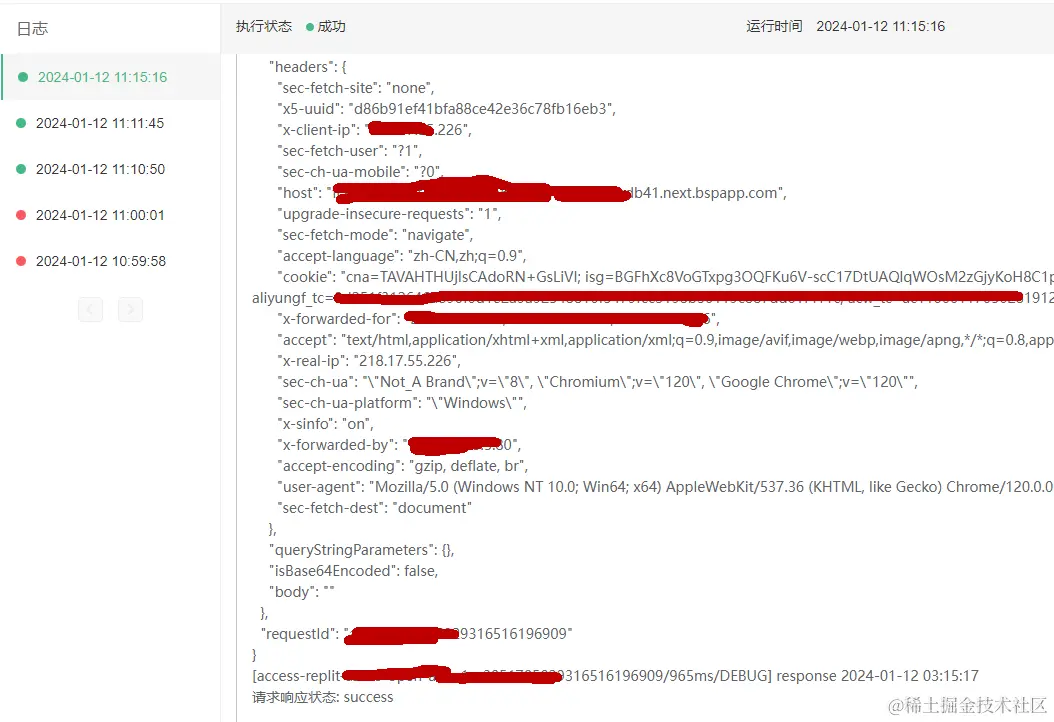Click the "headers": { line
Image resolution: width=1054 pixels, height=722 pixels.
coord(308,67)
